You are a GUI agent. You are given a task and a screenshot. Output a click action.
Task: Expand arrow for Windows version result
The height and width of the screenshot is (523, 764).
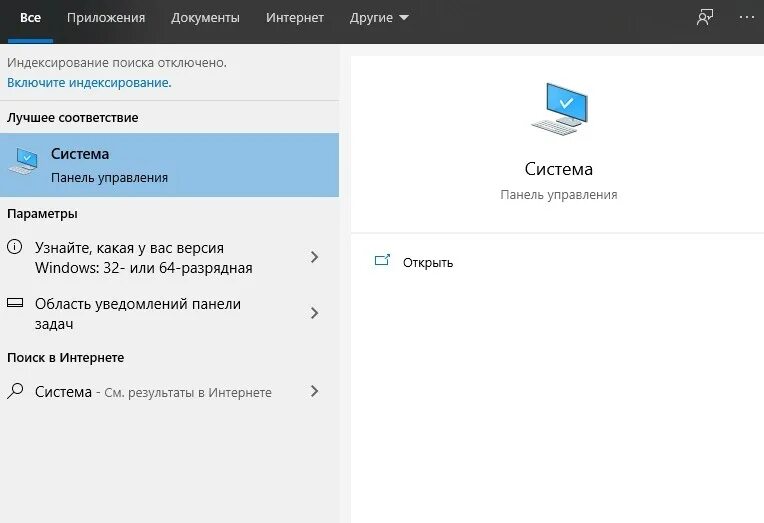315,257
